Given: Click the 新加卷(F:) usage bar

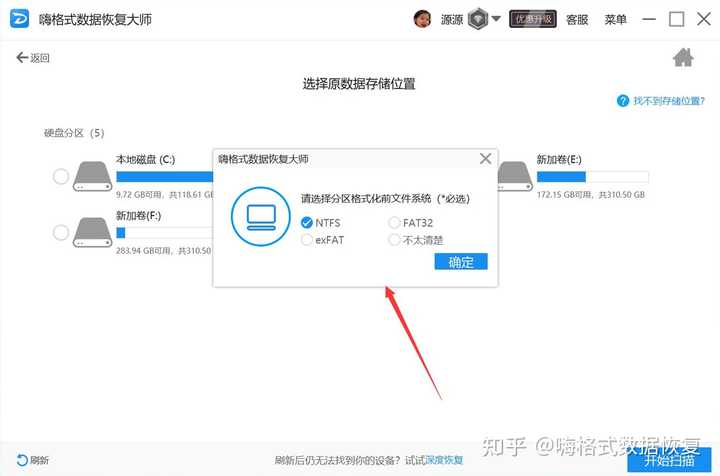Looking at the screenshot, I should (164, 233).
